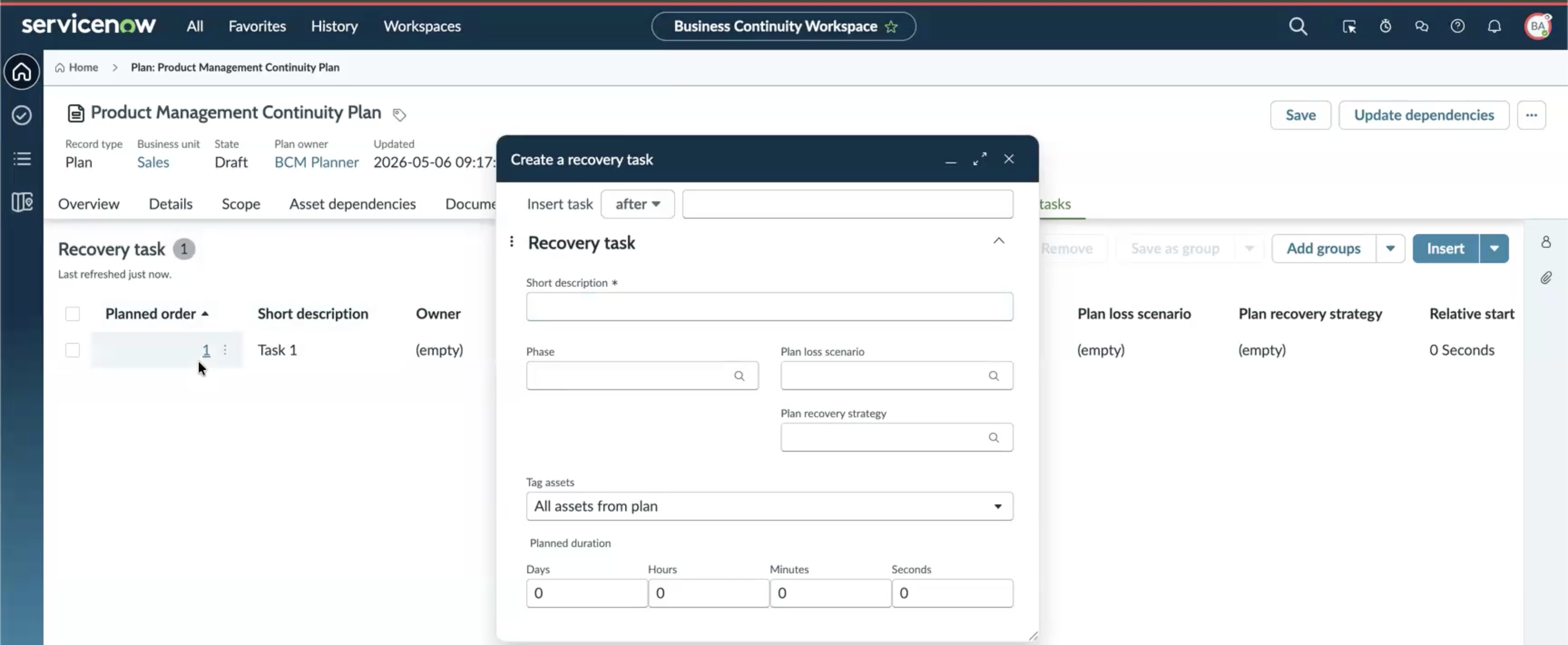Tick the select-all checkbox in table header
This screenshot has height=645, width=1568.
tap(73, 314)
